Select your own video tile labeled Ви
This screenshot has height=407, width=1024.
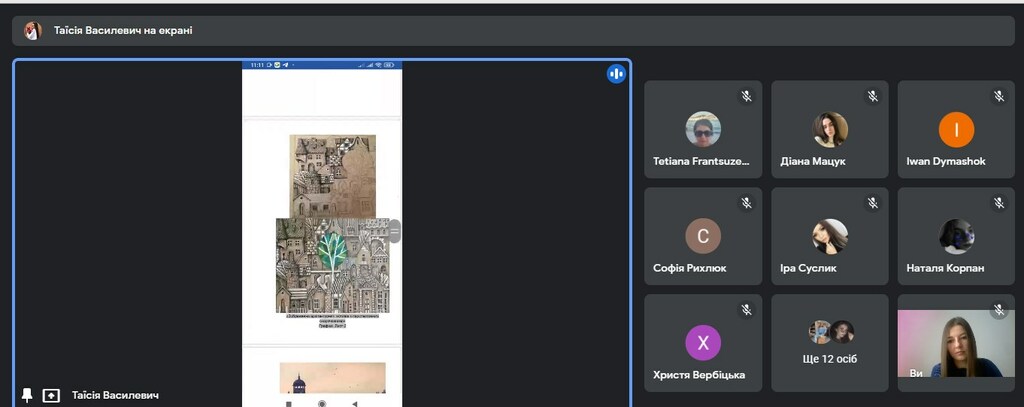pyautogui.click(x=956, y=343)
